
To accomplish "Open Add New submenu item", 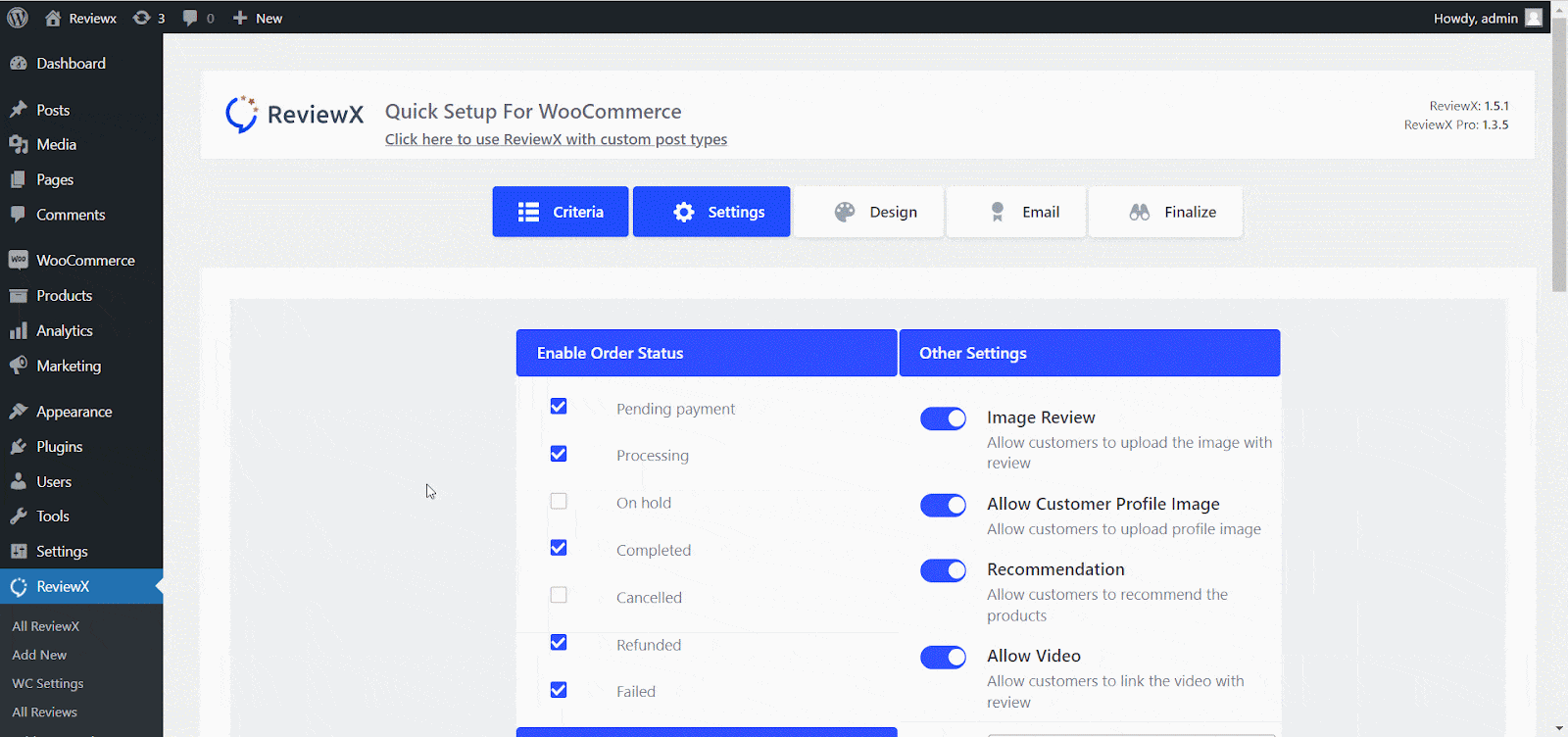I will click(x=39, y=655).
